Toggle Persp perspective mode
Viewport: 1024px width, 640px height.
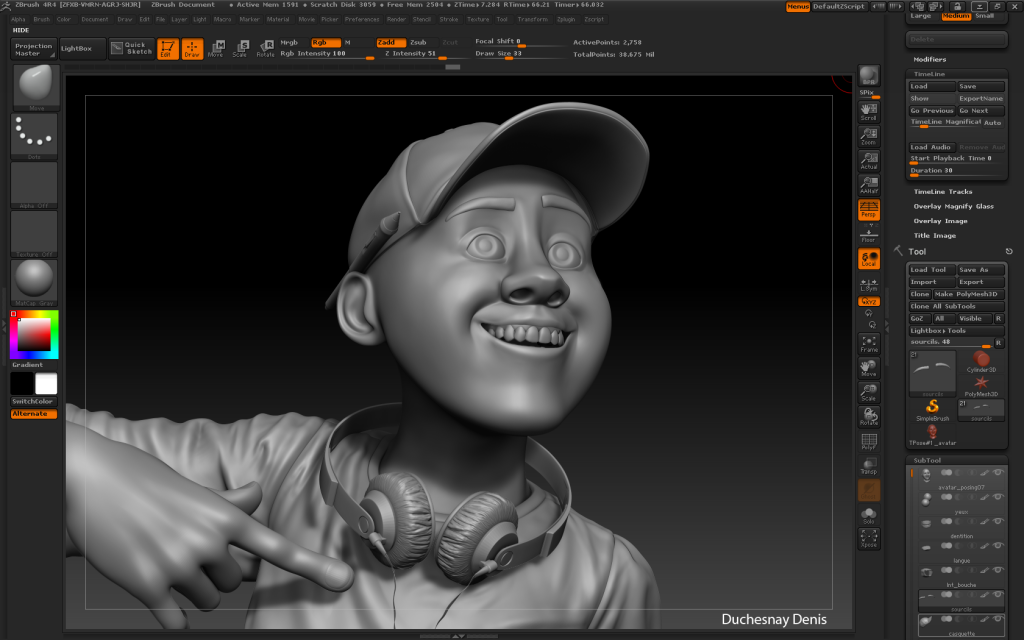[869, 209]
